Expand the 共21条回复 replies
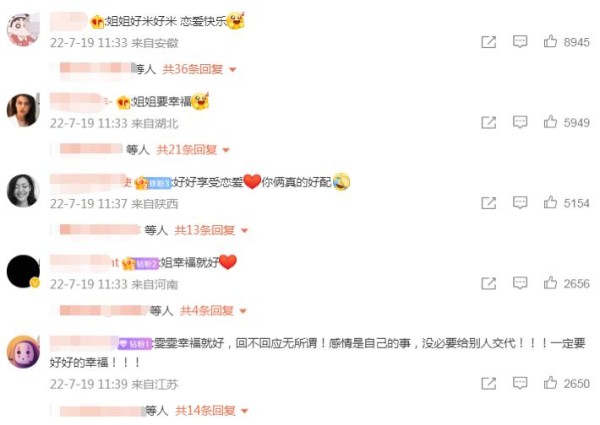 point(193,150)
